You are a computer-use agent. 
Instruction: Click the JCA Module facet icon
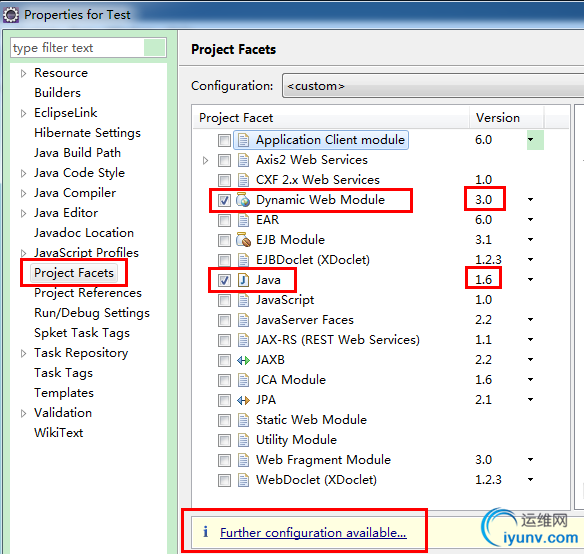tap(243, 380)
